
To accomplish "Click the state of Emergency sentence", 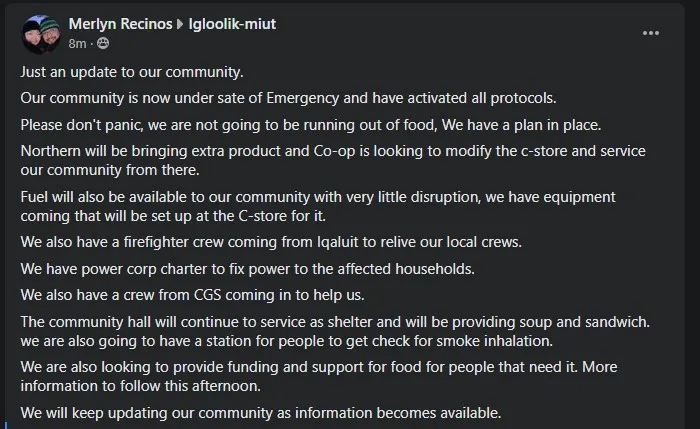I will 288,98.
